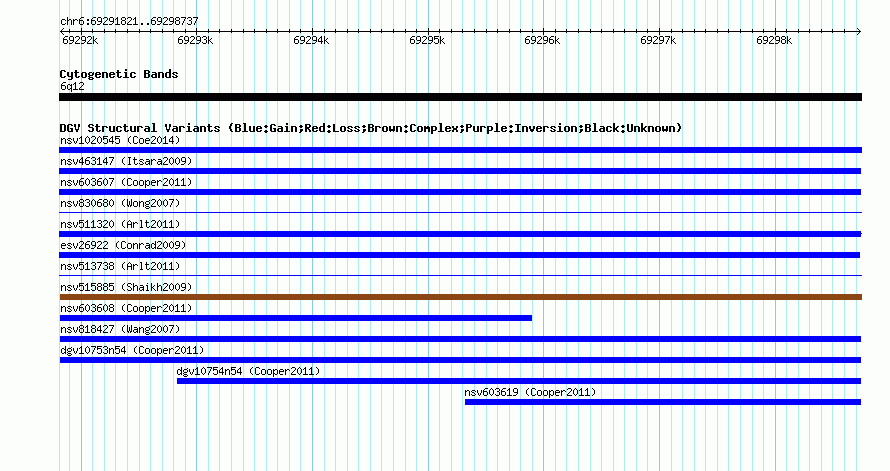Click the DGV Structural Variants track title
890x471 pixels.
(371, 128)
